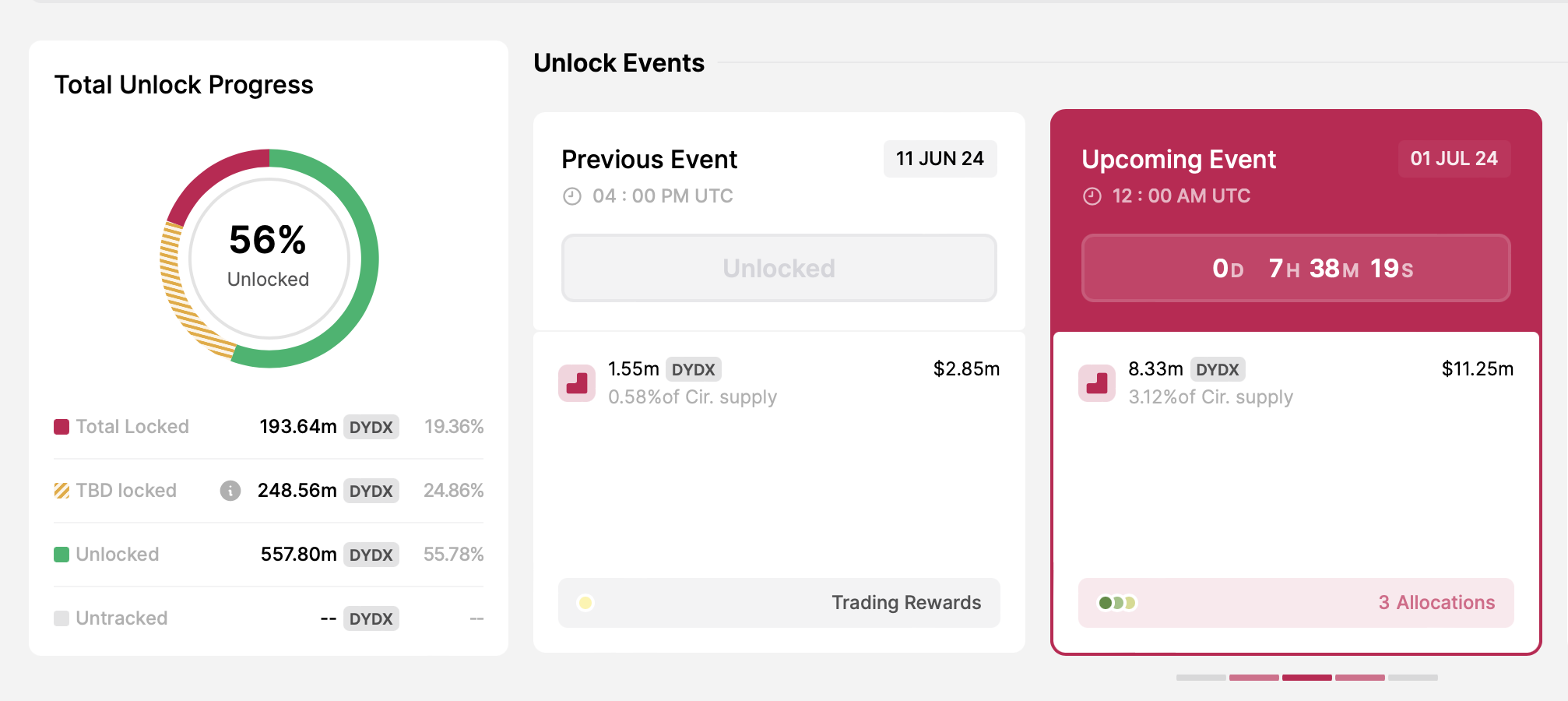Expand the Trading Rewards row

[x=905, y=603]
